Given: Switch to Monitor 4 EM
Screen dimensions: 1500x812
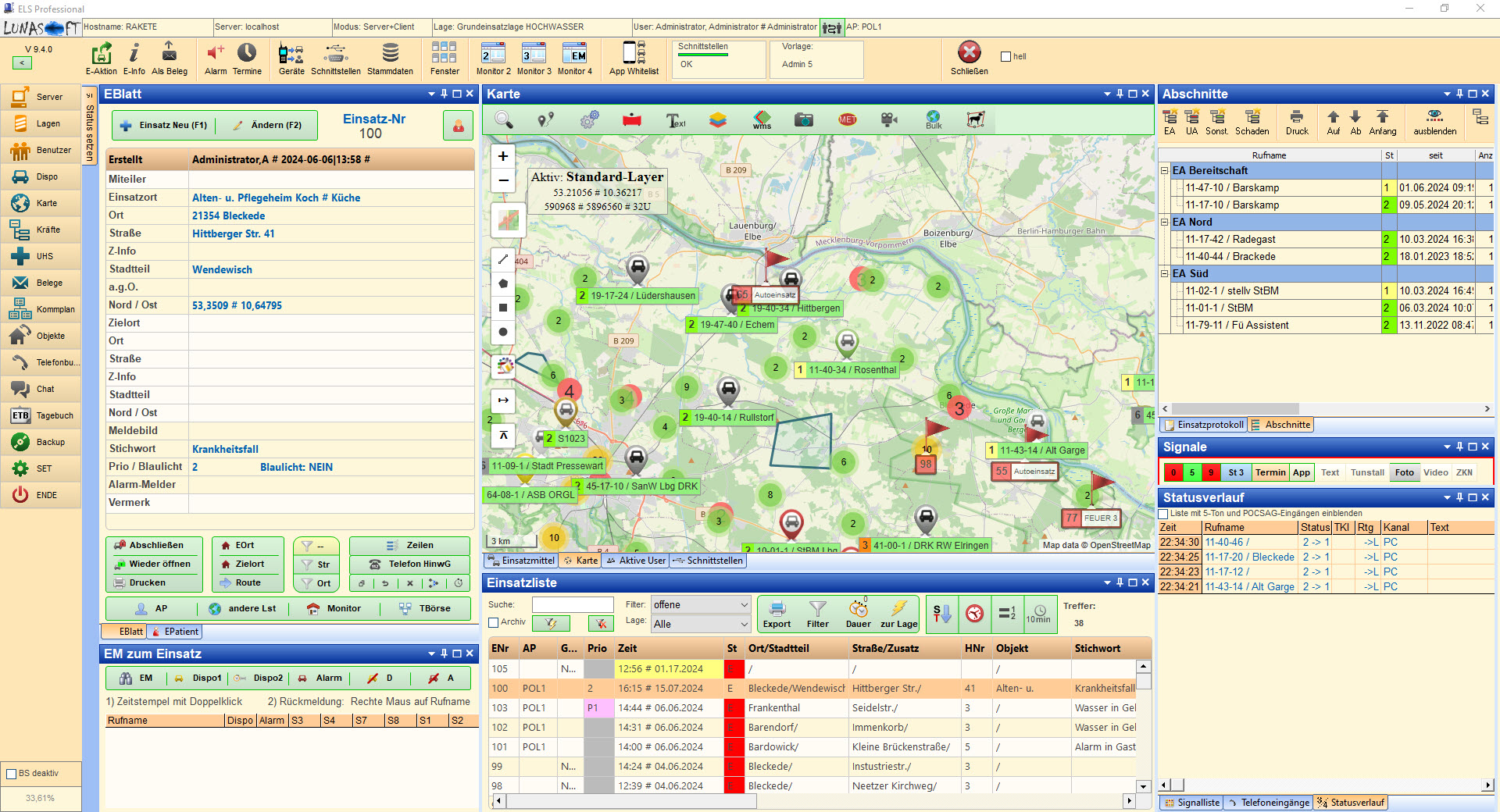Looking at the screenshot, I should coord(575,59).
